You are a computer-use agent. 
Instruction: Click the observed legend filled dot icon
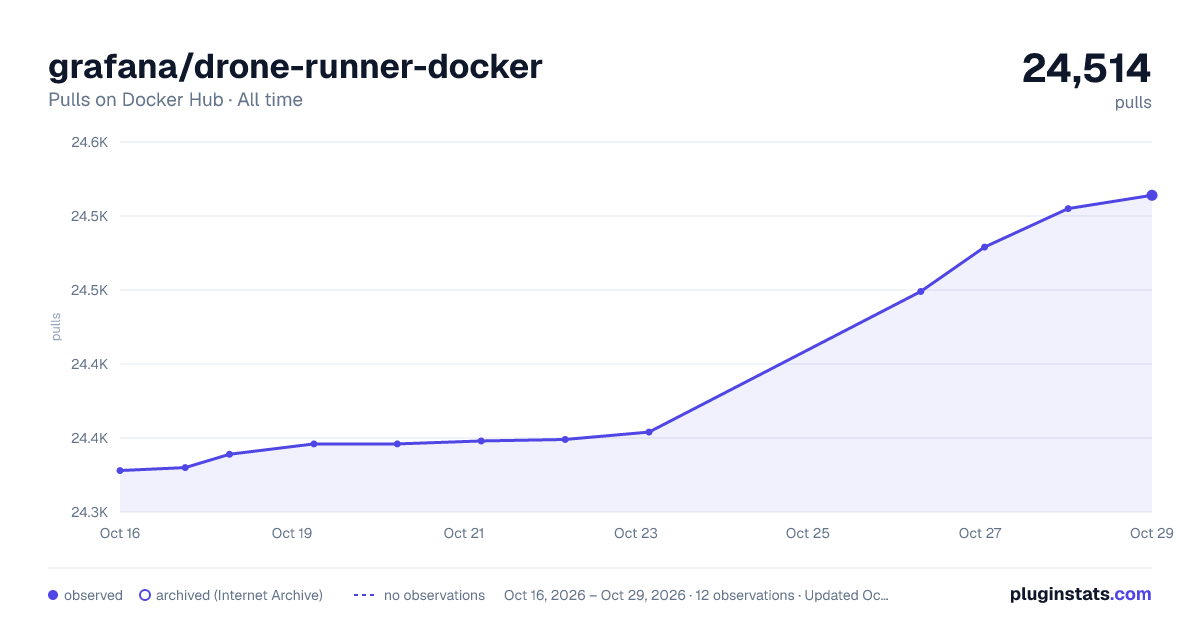click(x=53, y=595)
